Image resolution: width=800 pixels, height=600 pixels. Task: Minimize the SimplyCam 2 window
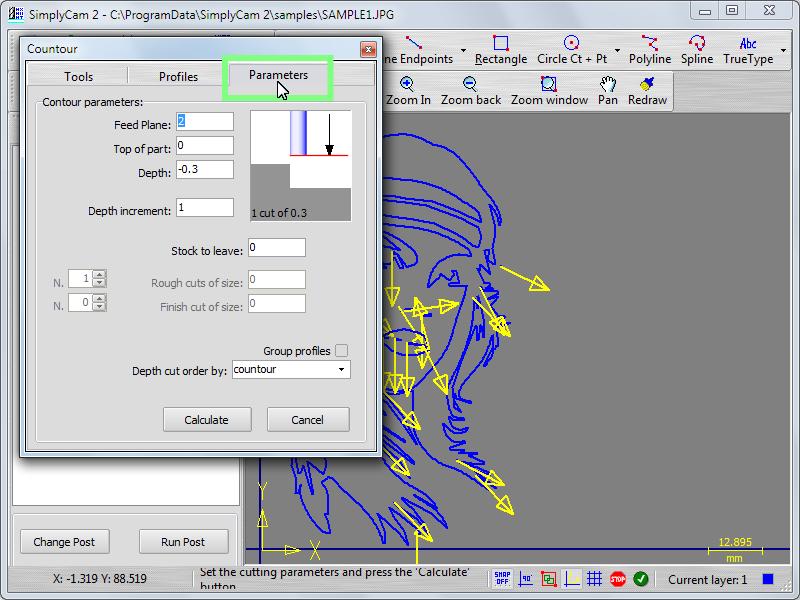[x=705, y=10]
